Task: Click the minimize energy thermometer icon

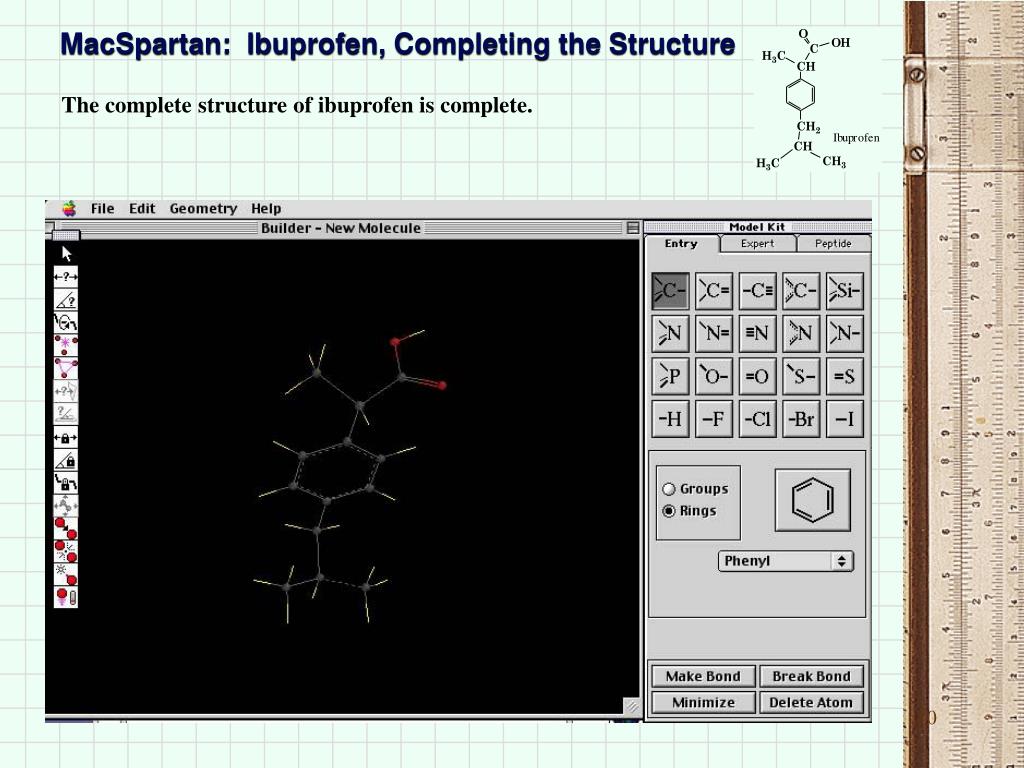Action: [66, 598]
